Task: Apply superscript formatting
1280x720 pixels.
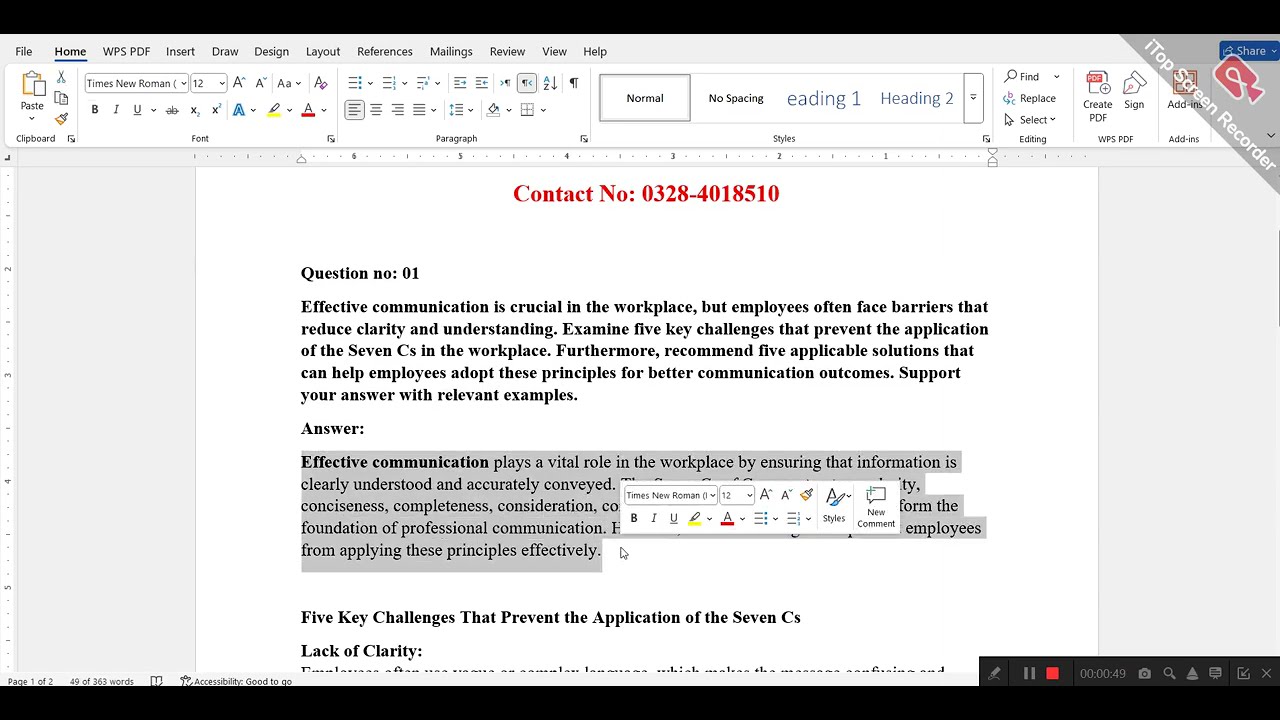Action: click(215, 110)
